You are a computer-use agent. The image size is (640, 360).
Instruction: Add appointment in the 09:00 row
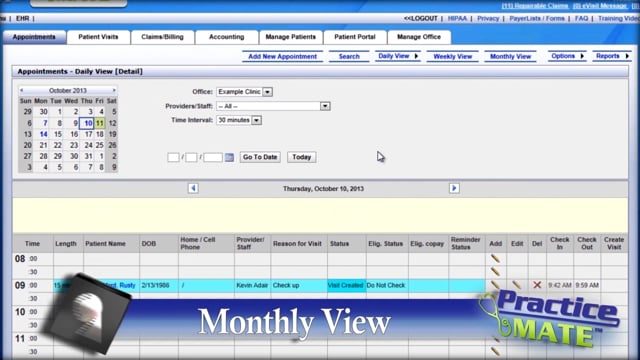(495, 285)
